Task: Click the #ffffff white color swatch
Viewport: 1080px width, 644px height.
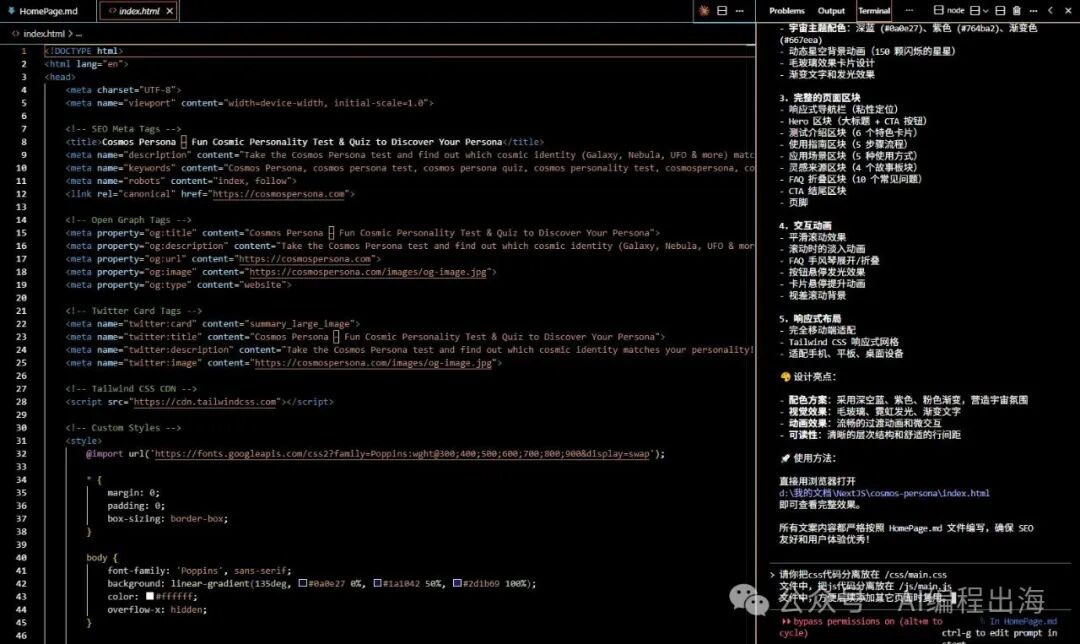Action: coord(150,596)
